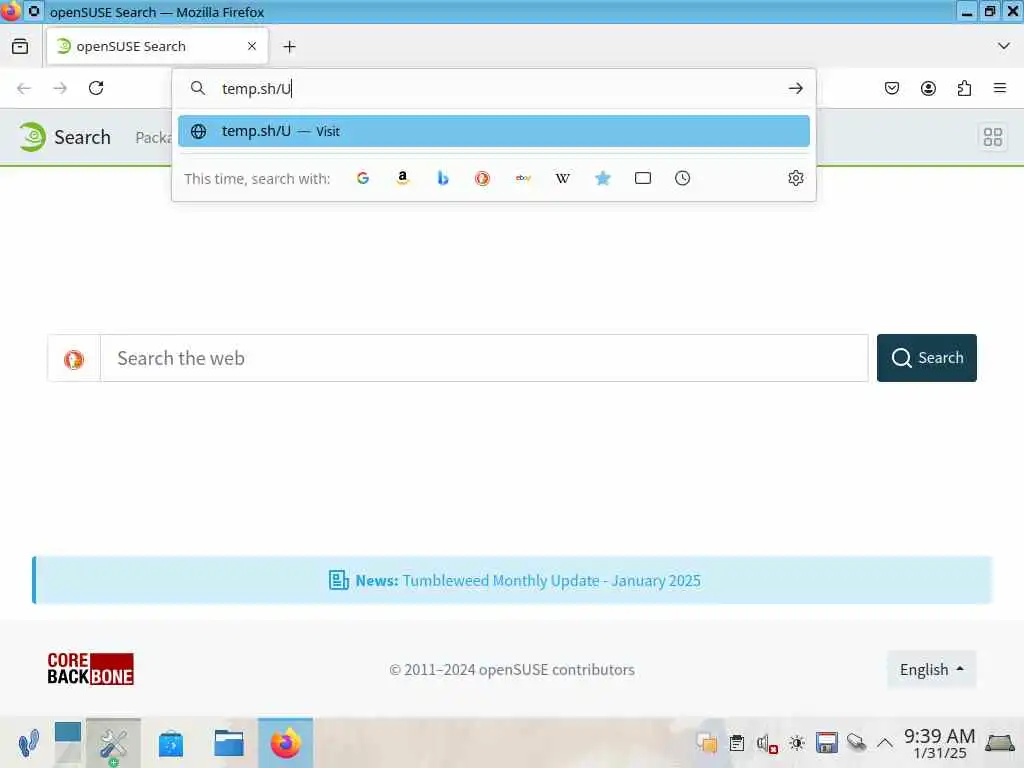The height and width of the screenshot is (768, 1024).
Task: Open muted audio volume tray icon
Action: 767,743
